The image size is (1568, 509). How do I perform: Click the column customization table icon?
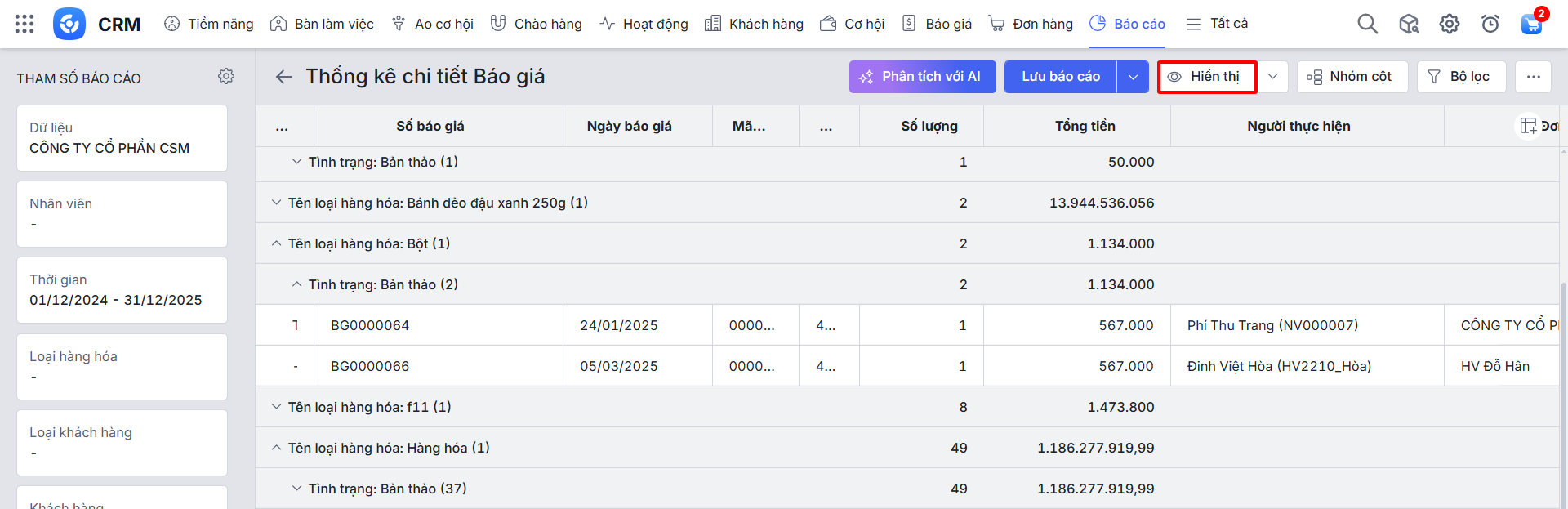(1528, 126)
